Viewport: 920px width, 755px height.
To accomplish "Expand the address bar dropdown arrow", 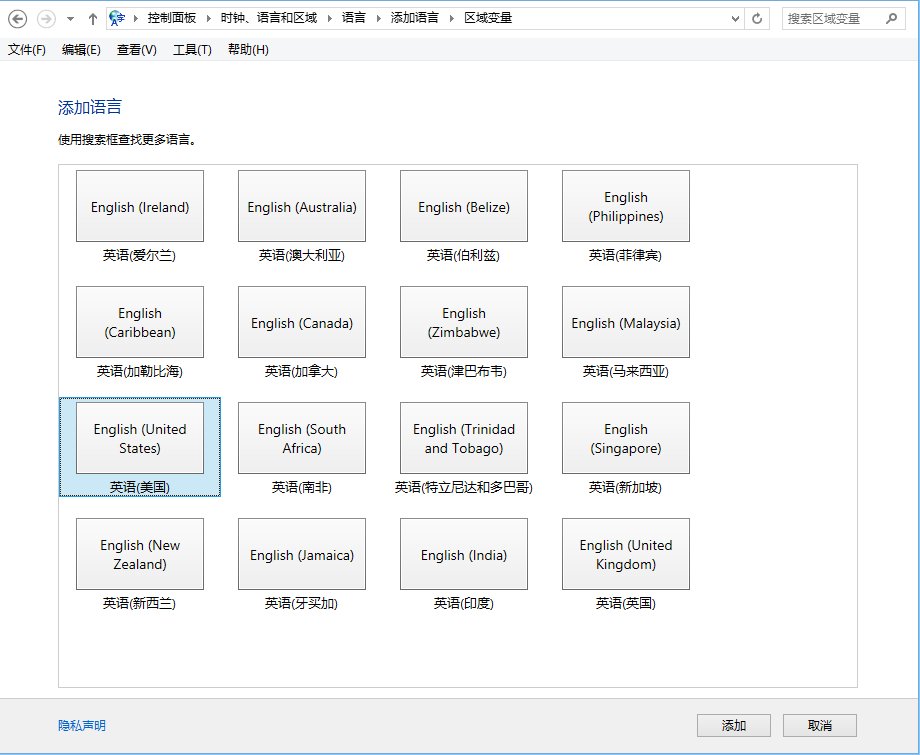I will (735, 17).
